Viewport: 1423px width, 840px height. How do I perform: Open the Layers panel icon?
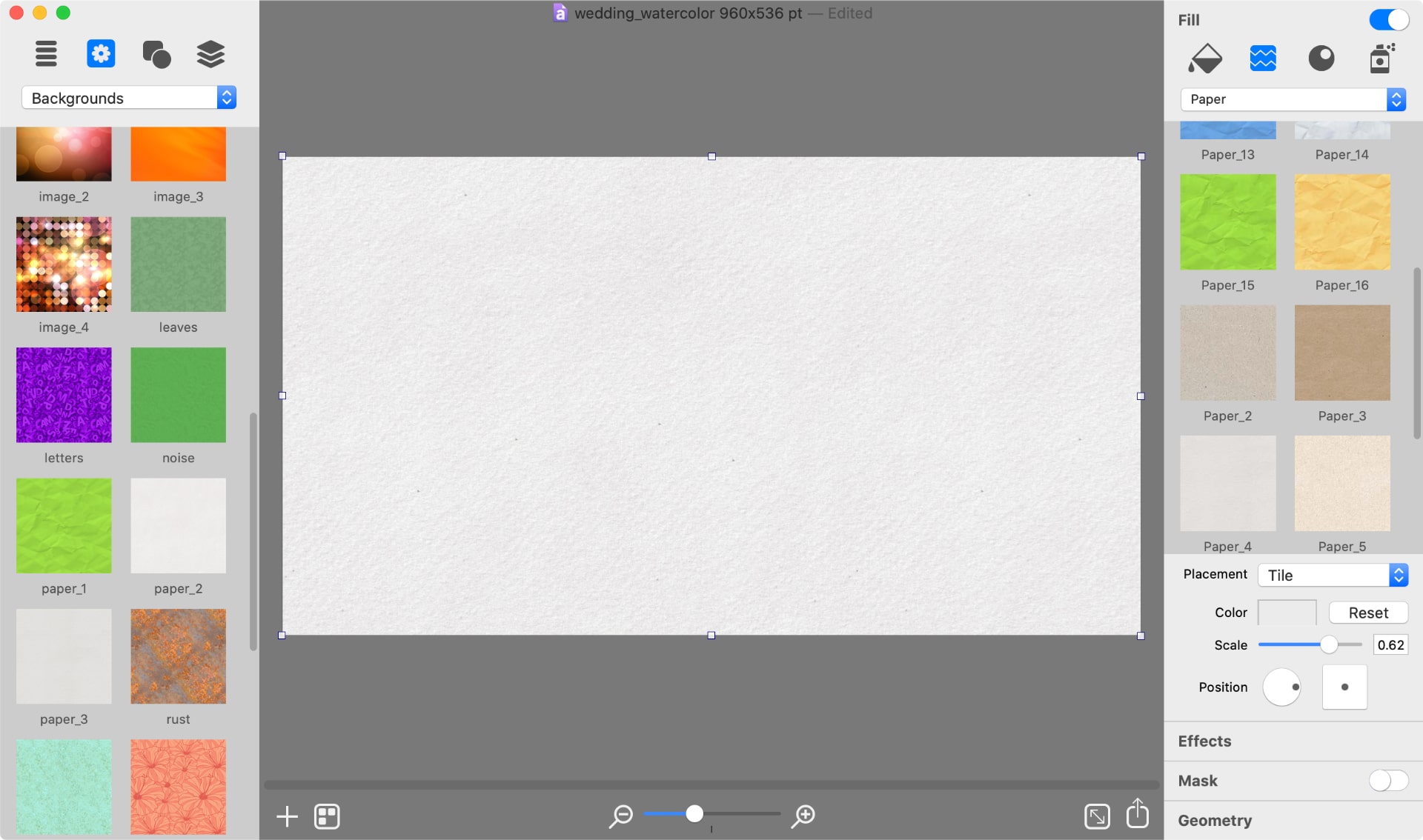pyautogui.click(x=210, y=53)
